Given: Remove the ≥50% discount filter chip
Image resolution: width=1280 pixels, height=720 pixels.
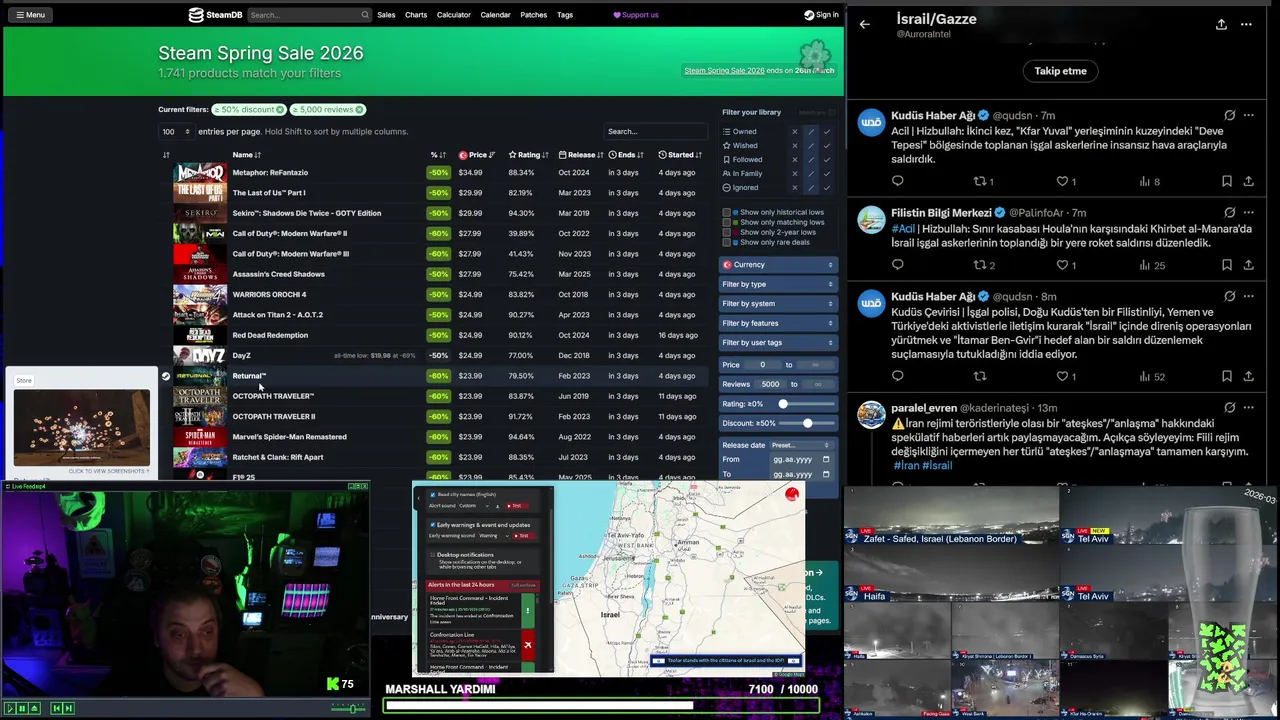Looking at the screenshot, I should tap(280, 109).
